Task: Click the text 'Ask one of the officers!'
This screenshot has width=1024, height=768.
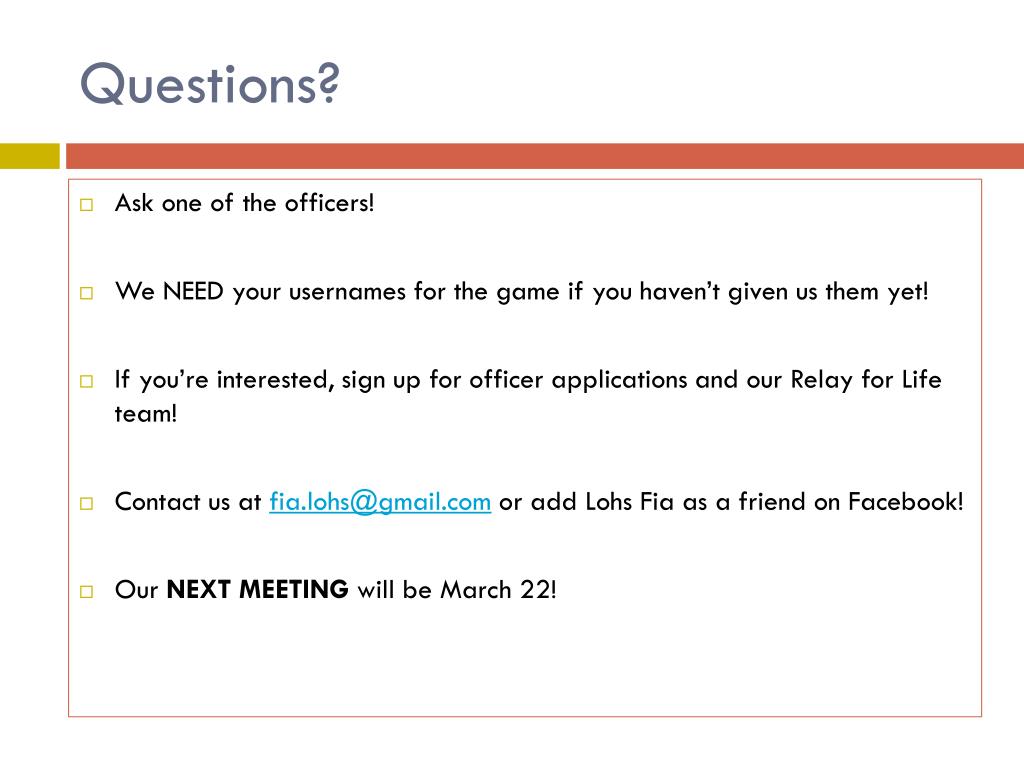Action: [x=244, y=203]
